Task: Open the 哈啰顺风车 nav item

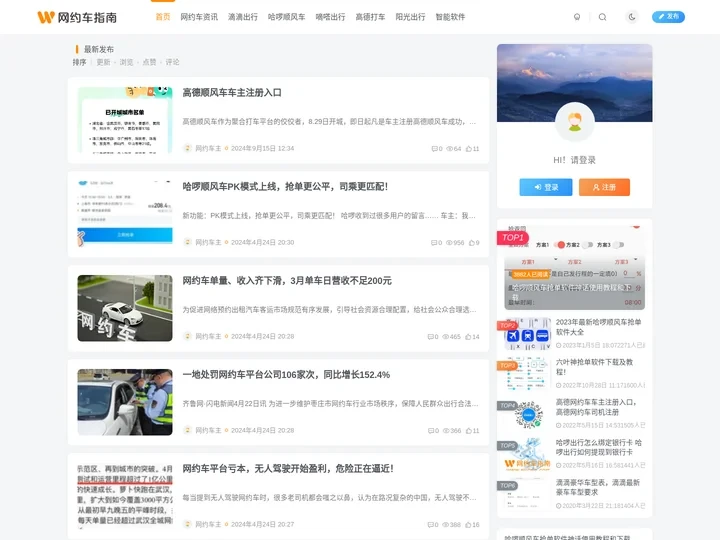Action: pyautogui.click(x=287, y=17)
